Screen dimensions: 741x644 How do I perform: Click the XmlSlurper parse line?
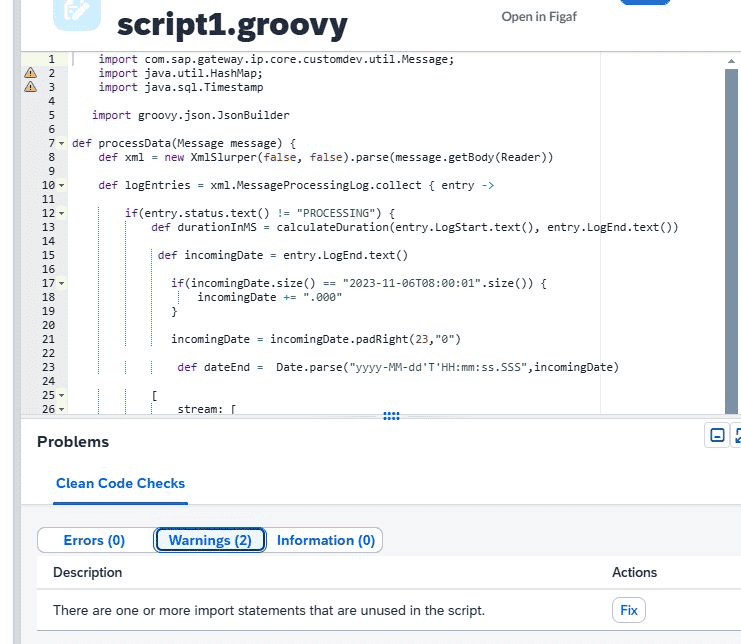[326, 157]
